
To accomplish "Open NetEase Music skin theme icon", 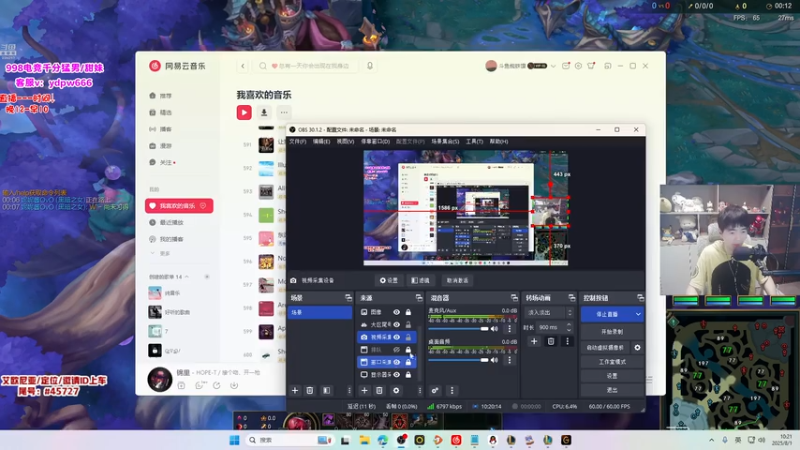I will click(x=591, y=66).
